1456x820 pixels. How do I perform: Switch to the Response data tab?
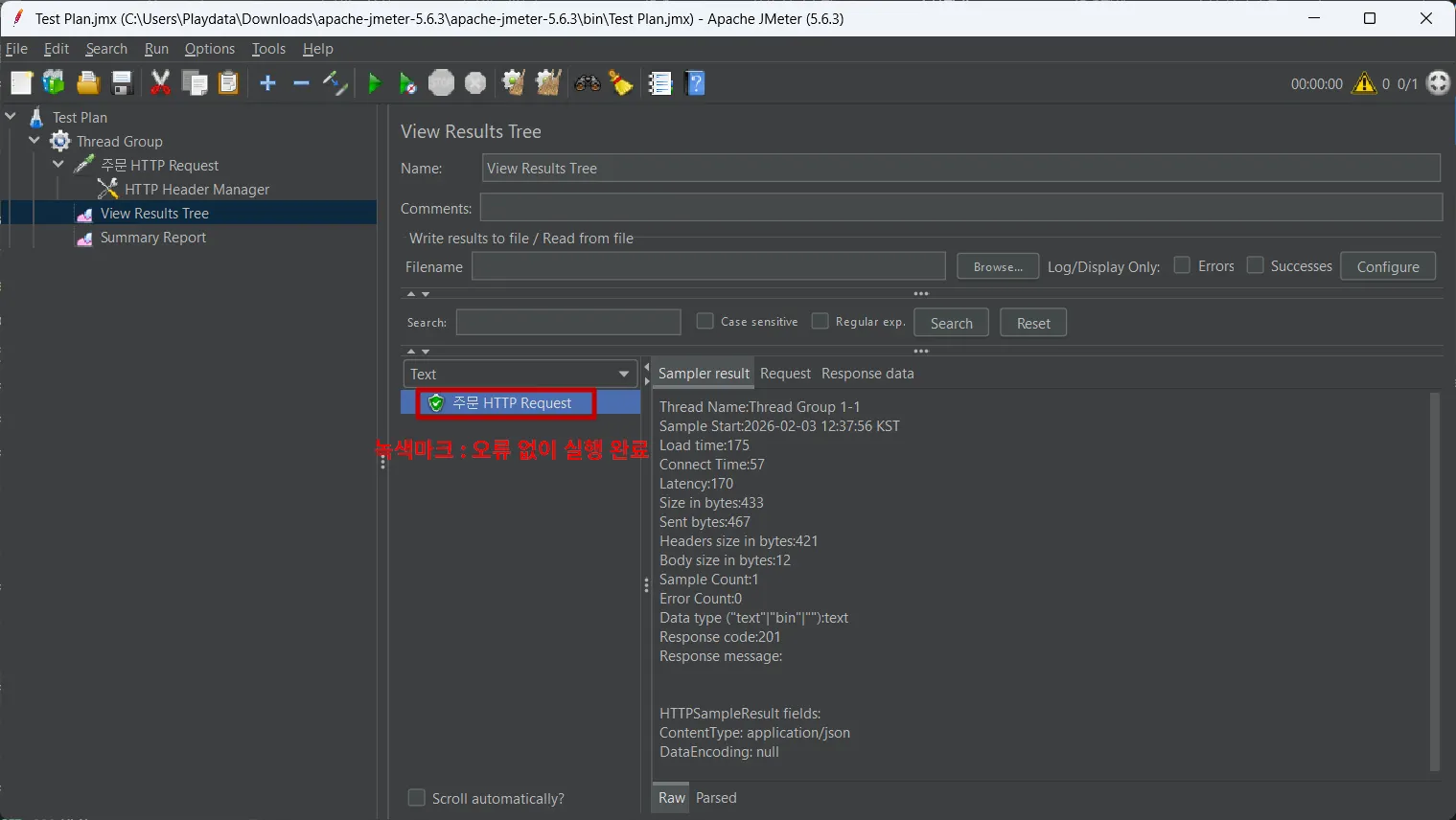pyautogui.click(x=867, y=374)
